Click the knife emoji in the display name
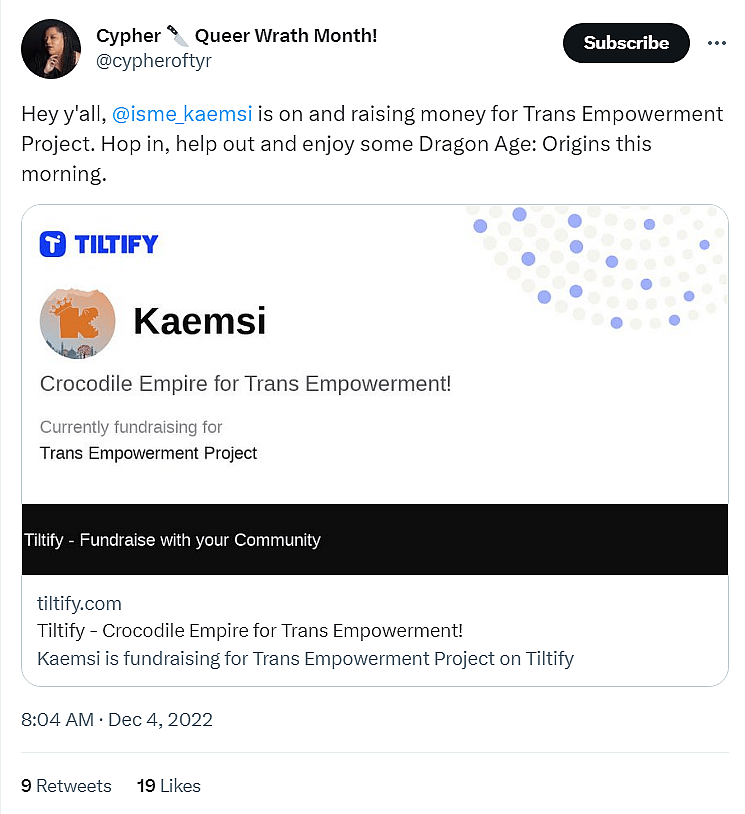 178,37
